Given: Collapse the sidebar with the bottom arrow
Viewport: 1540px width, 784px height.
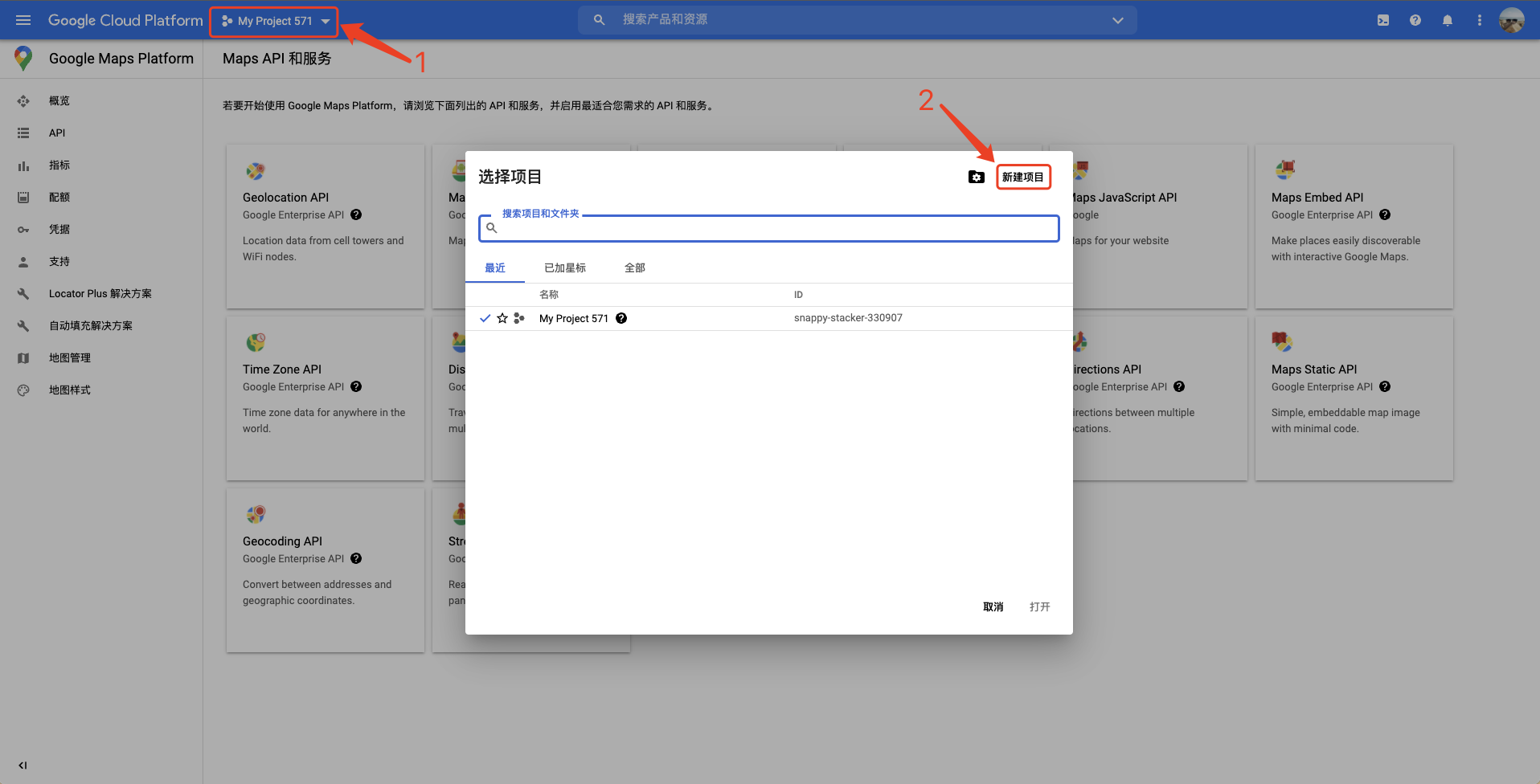Looking at the screenshot, I should coord(23,765).
